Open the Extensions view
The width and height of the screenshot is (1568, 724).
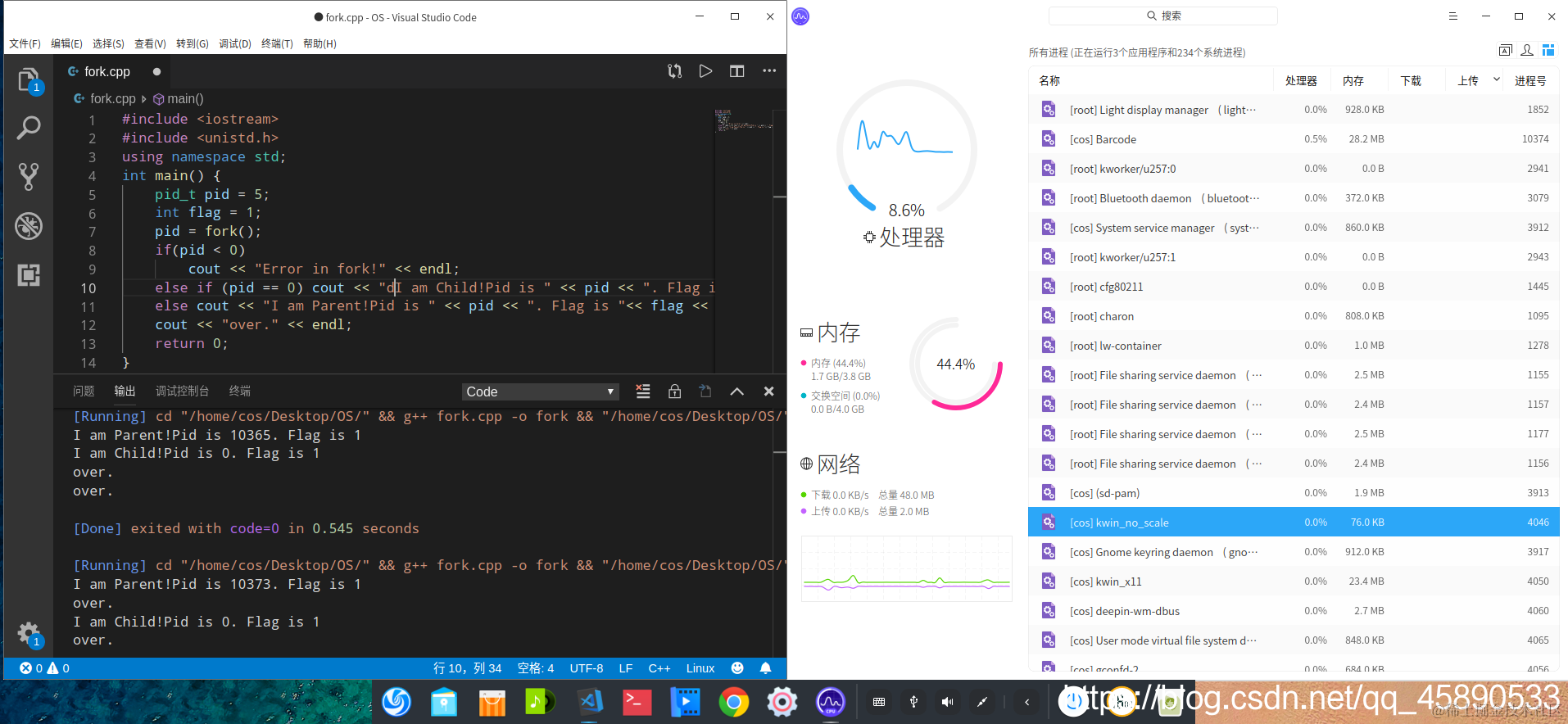click(x=29, y=274)
